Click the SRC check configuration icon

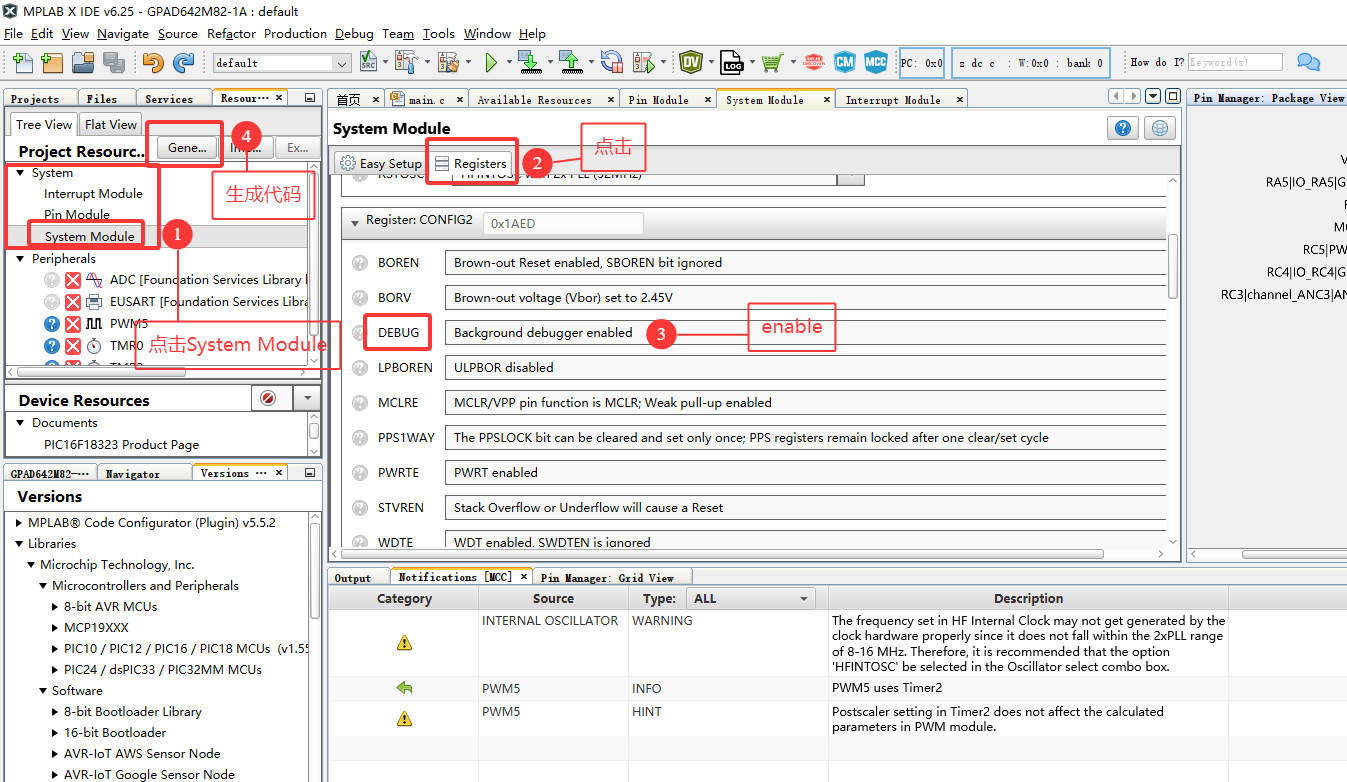[367, 62]
